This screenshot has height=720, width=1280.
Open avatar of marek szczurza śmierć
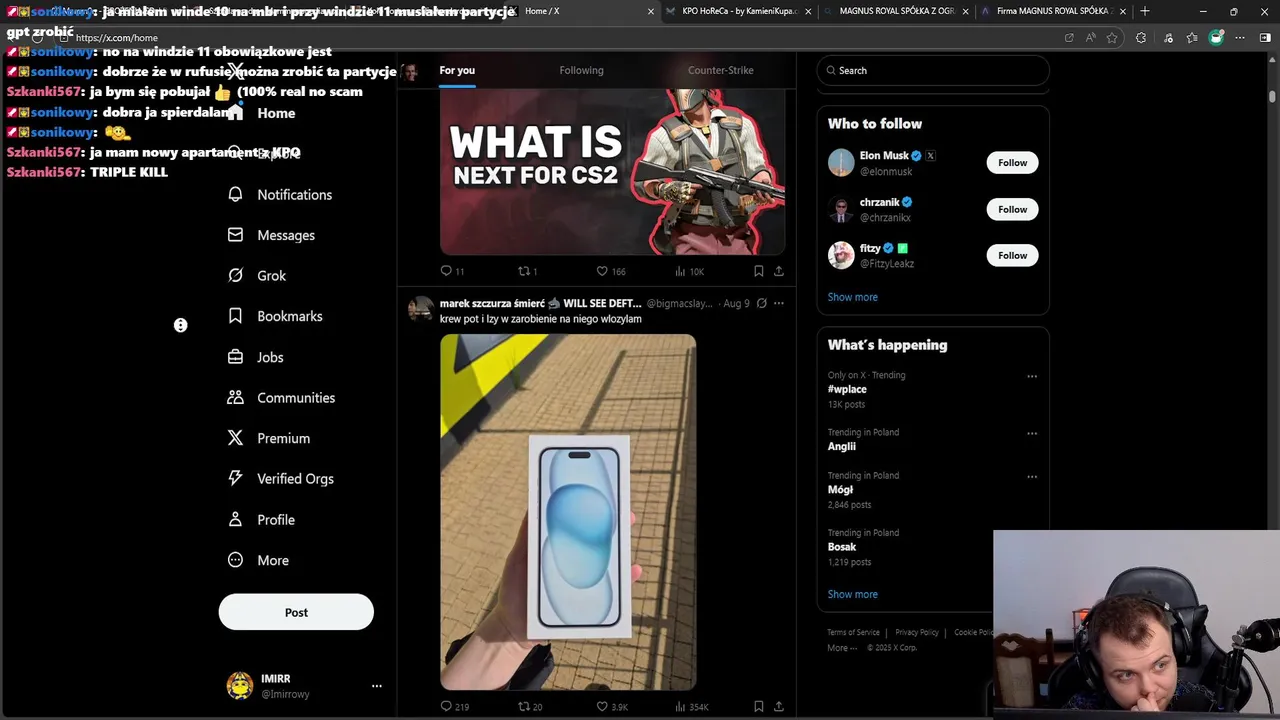[420, 307]
